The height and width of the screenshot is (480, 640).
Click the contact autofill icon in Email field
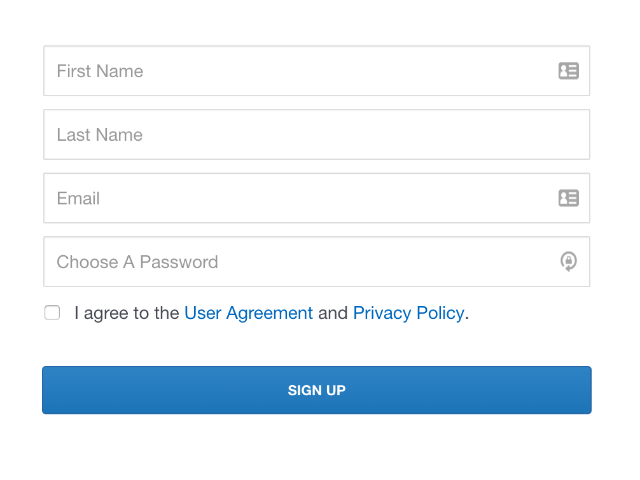[569, 198]
